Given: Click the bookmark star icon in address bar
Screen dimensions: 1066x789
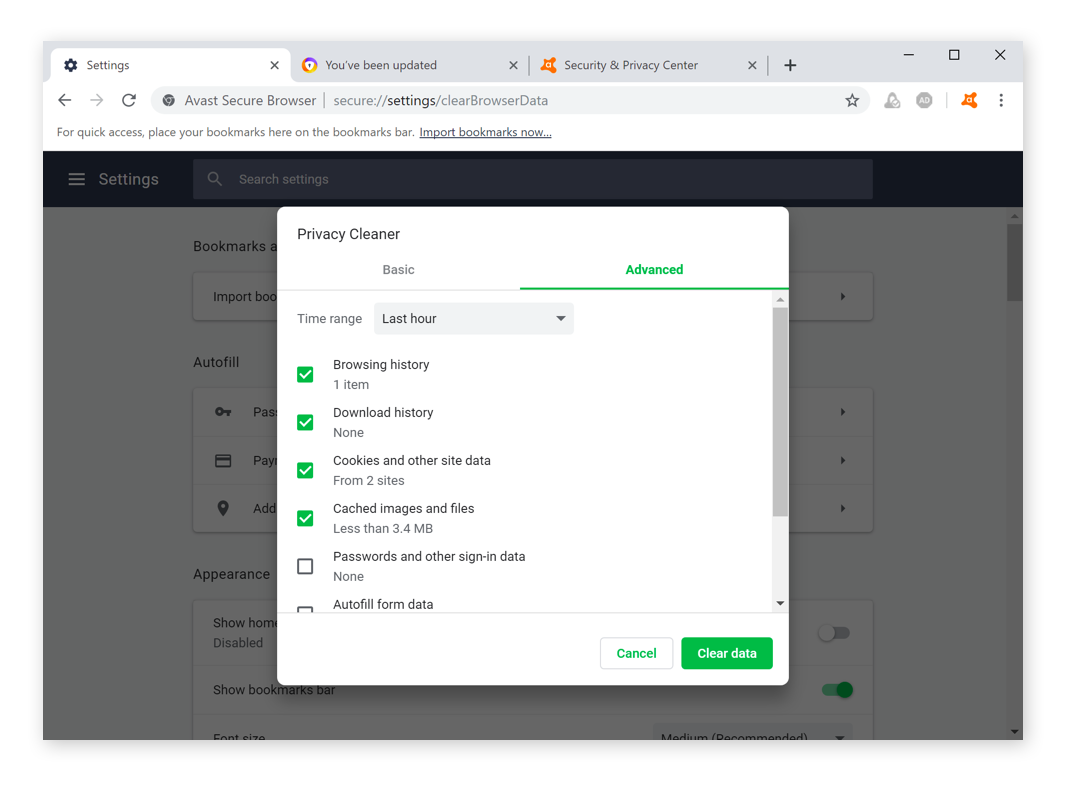Looking at the screenshot, I should [852, 100].
